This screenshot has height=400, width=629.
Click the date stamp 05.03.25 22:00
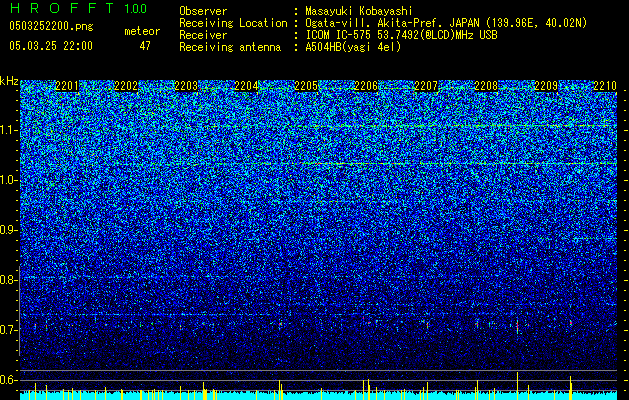(x=51, y=46)
